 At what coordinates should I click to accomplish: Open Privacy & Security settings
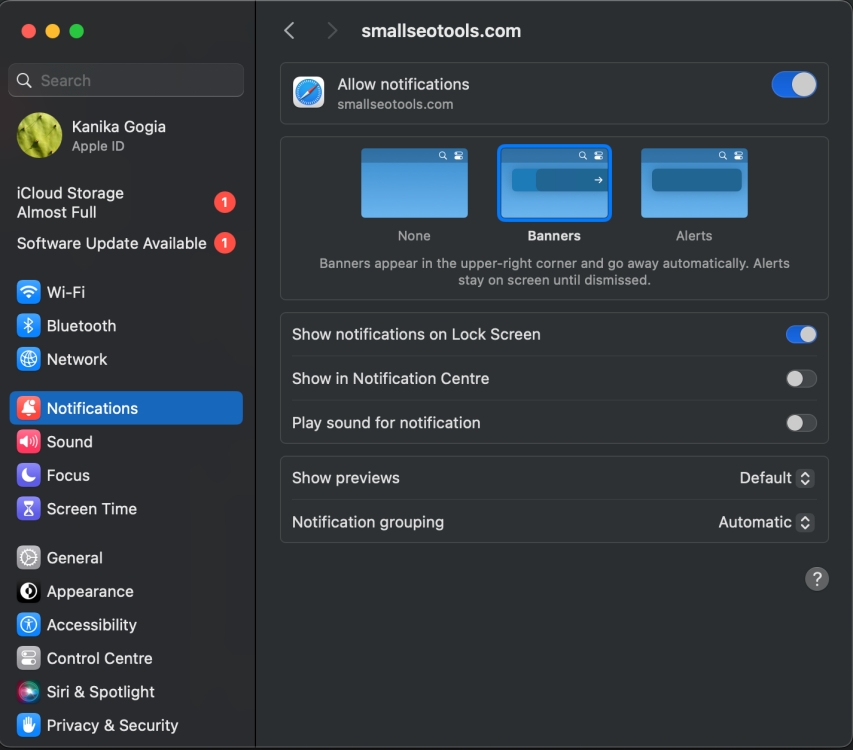click(x=29, y=725)
